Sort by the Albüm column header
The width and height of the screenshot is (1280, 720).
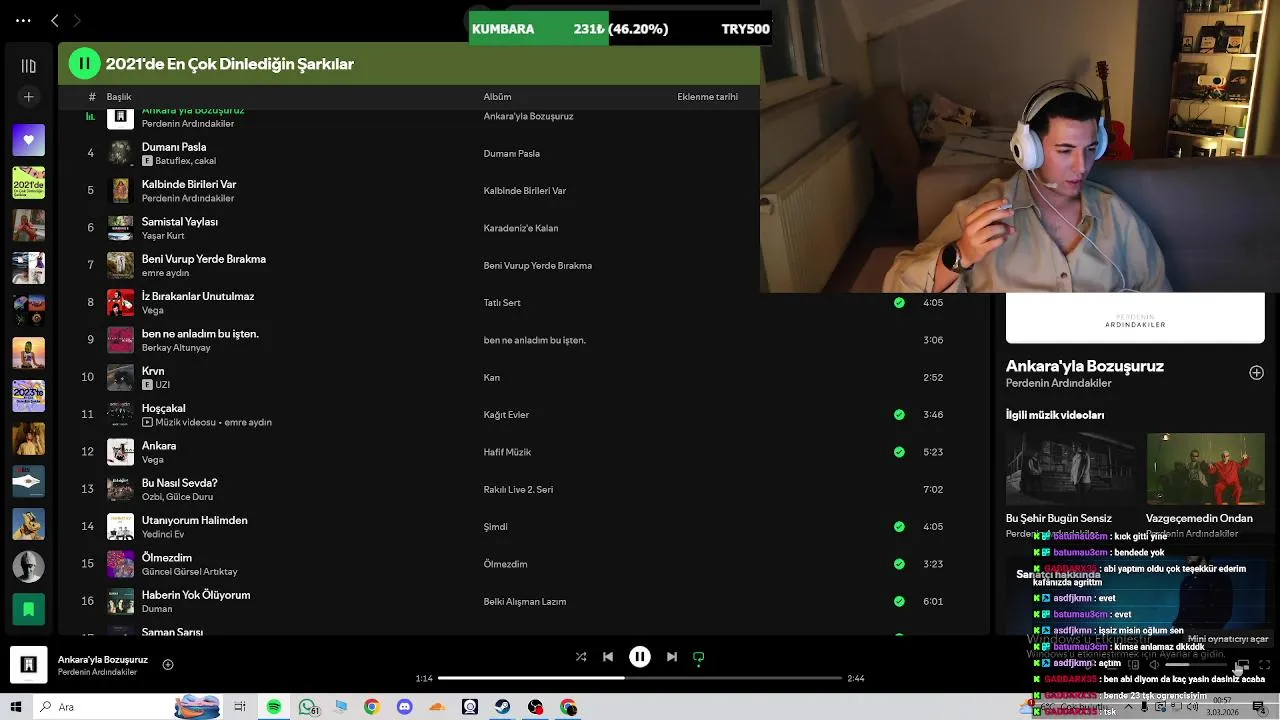coord(497,97)
